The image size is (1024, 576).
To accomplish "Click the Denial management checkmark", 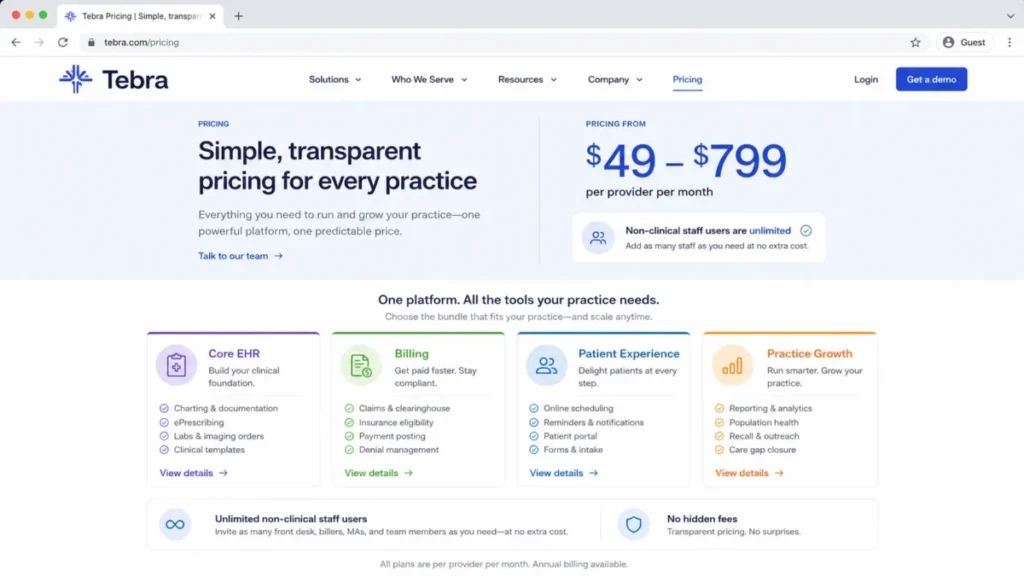I will (349, 450).
